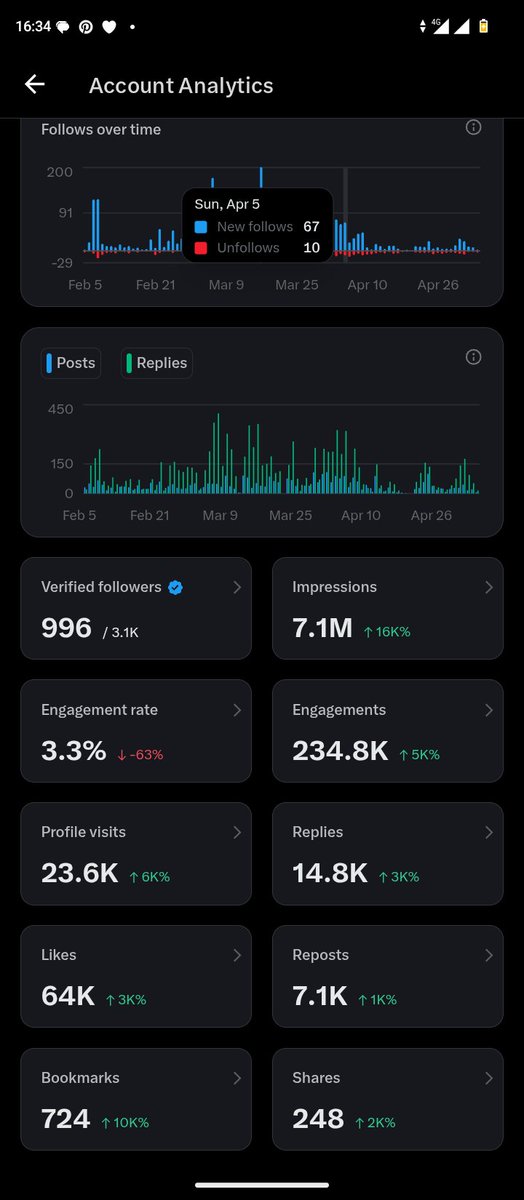This screenshot has height=1200, width=524.
Task: Tap the Account Analytics title
Action: point(181,86)
